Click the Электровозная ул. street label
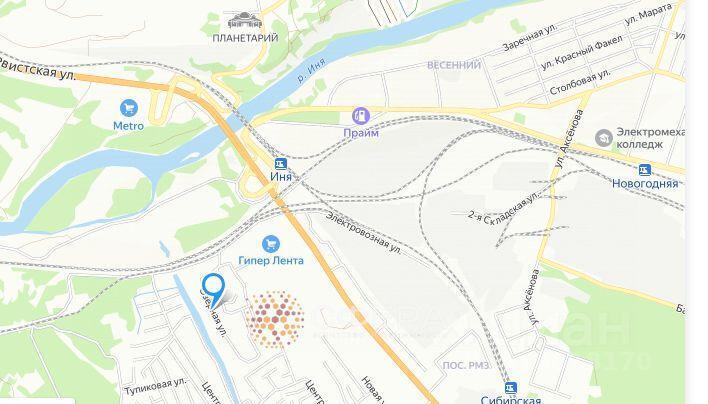 click(x=363, y=234)
